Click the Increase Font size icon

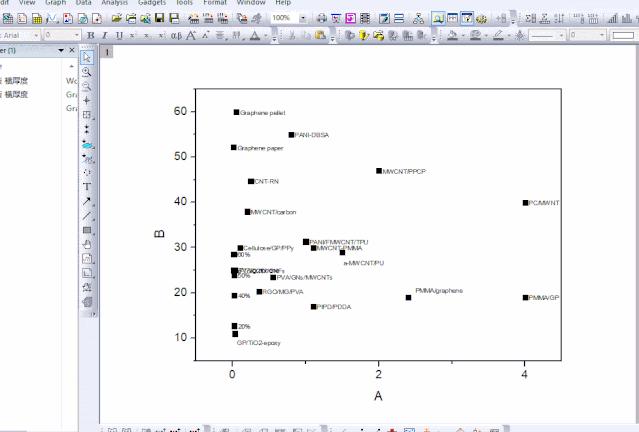point(191,35)
